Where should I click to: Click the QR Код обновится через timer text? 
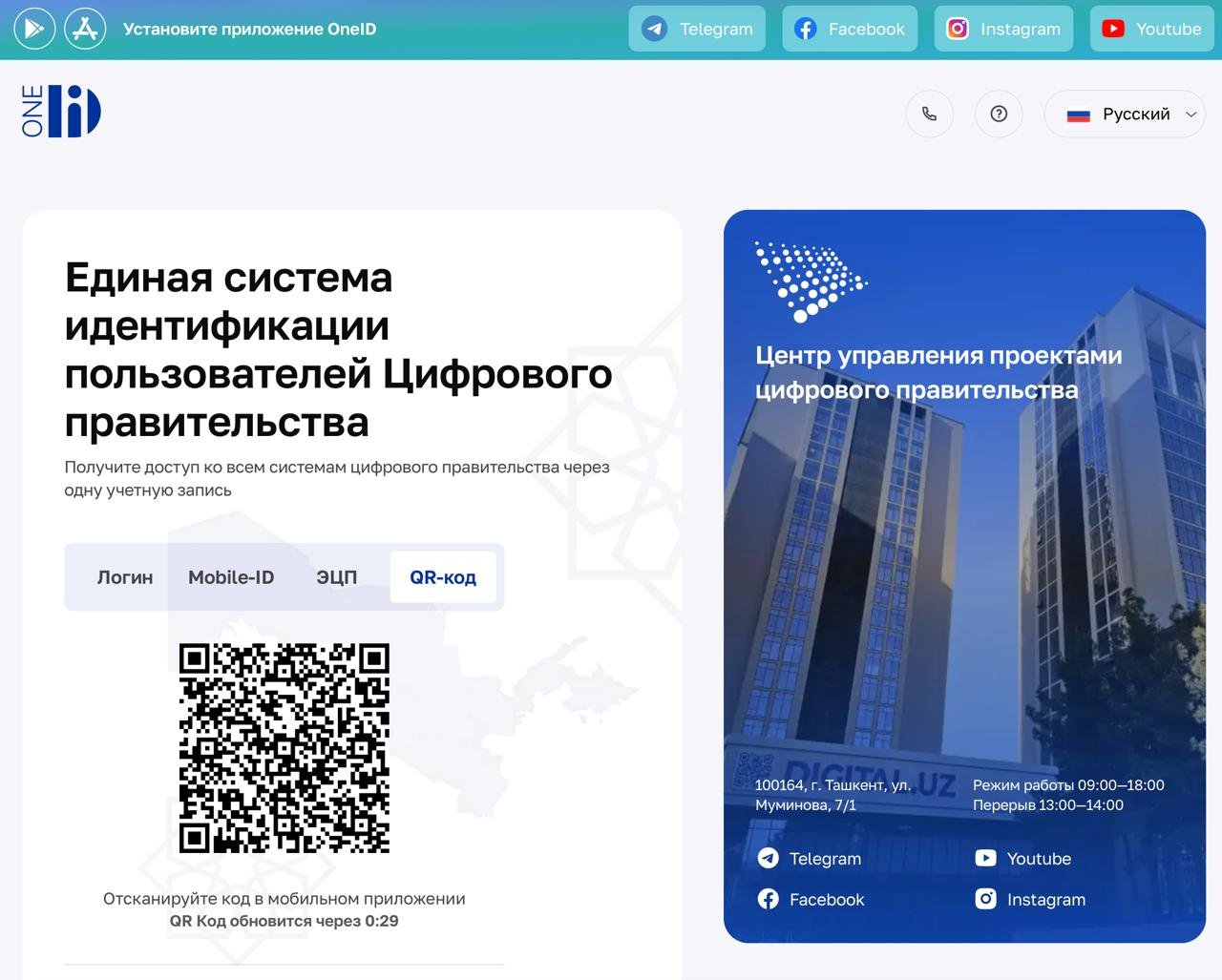pos(284,921)
